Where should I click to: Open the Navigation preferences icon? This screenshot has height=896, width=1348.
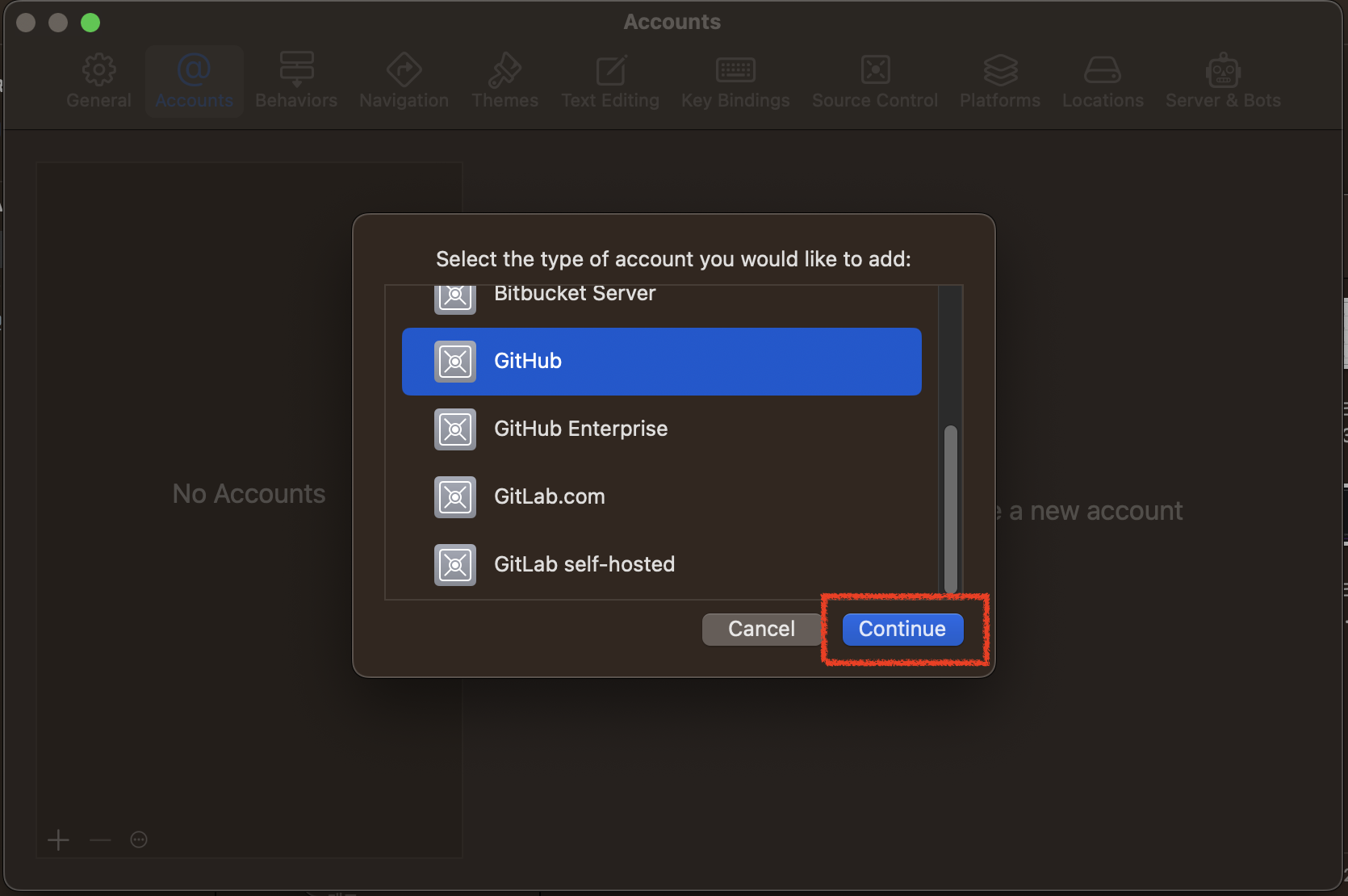pos(404,70)
